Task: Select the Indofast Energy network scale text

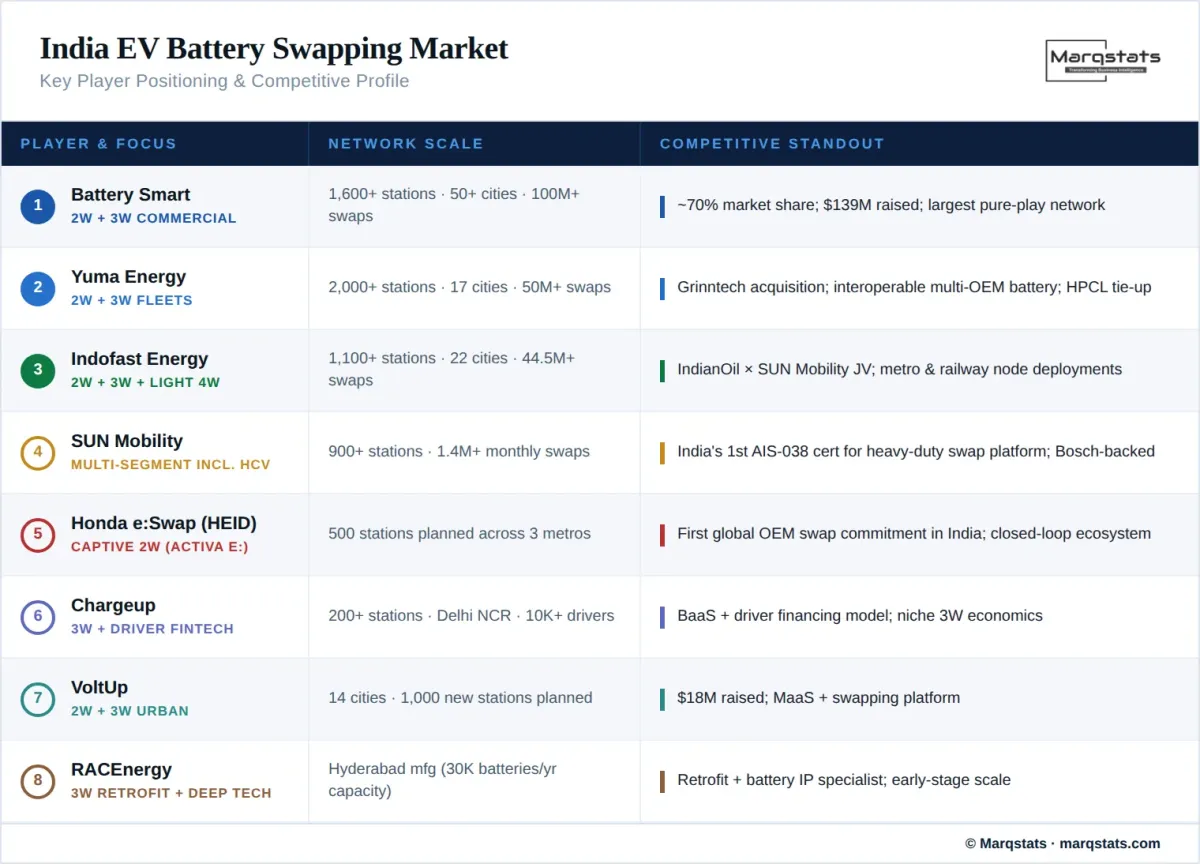Action: click(x=451, y=369)
